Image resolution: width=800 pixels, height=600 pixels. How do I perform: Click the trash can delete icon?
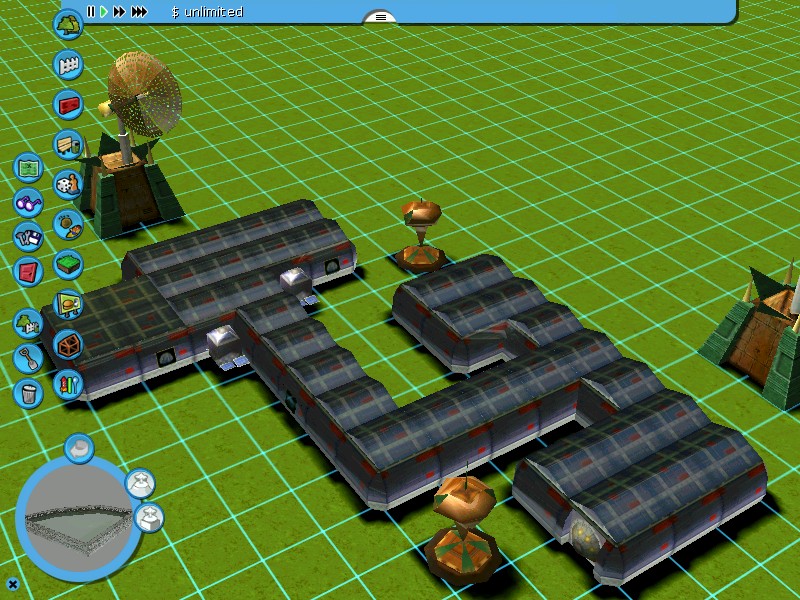29,393
